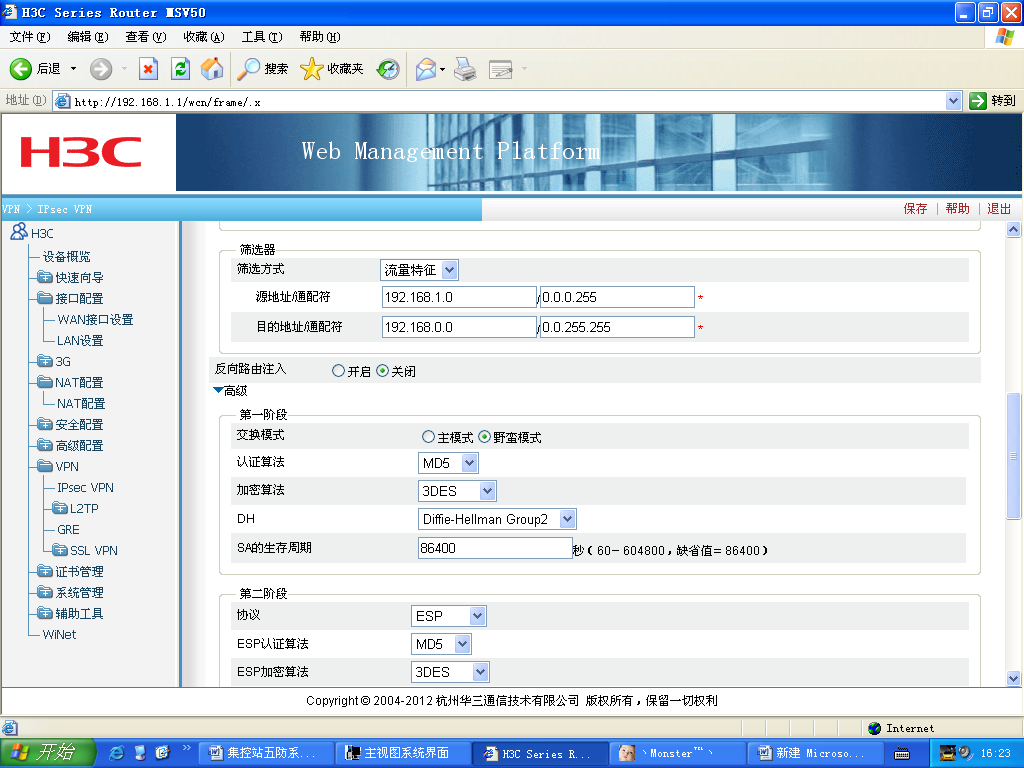Click the SA的生存周期 input field

(x=494, y=548)
